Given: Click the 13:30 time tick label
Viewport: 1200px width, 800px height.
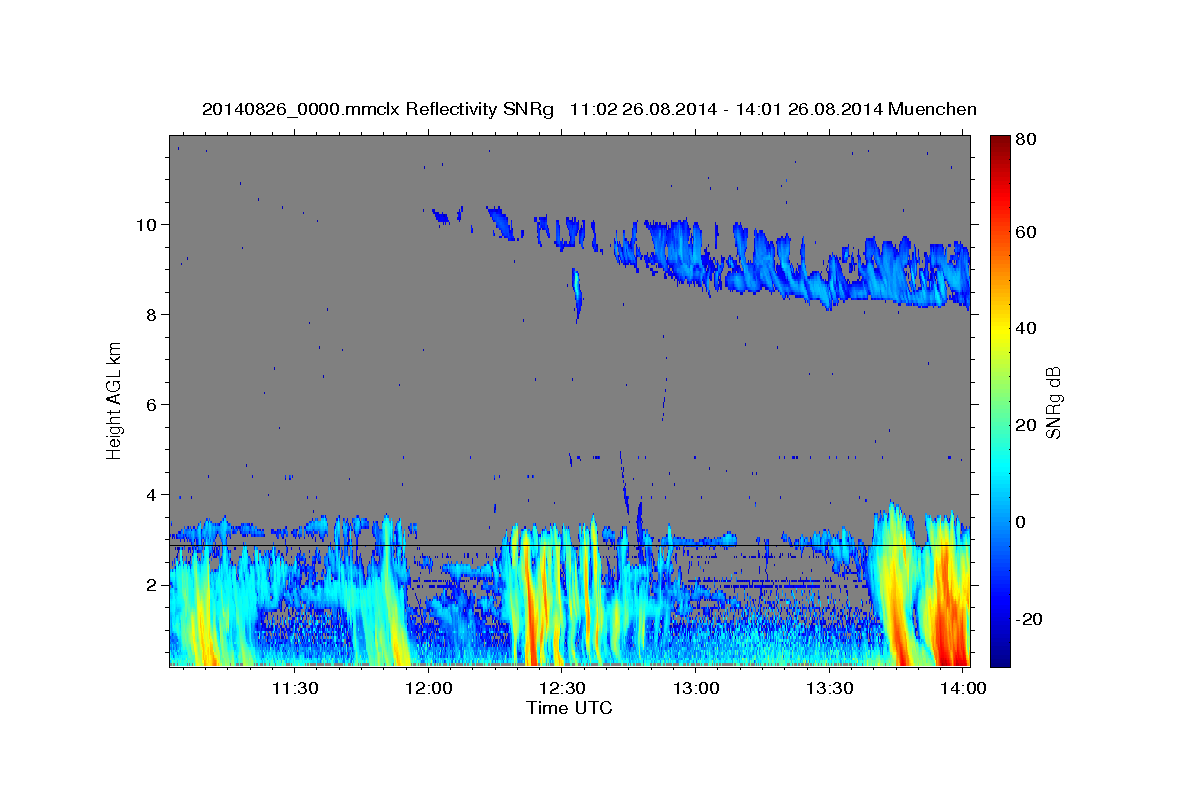Looking at the screenshot, I should tap(830, 688).
